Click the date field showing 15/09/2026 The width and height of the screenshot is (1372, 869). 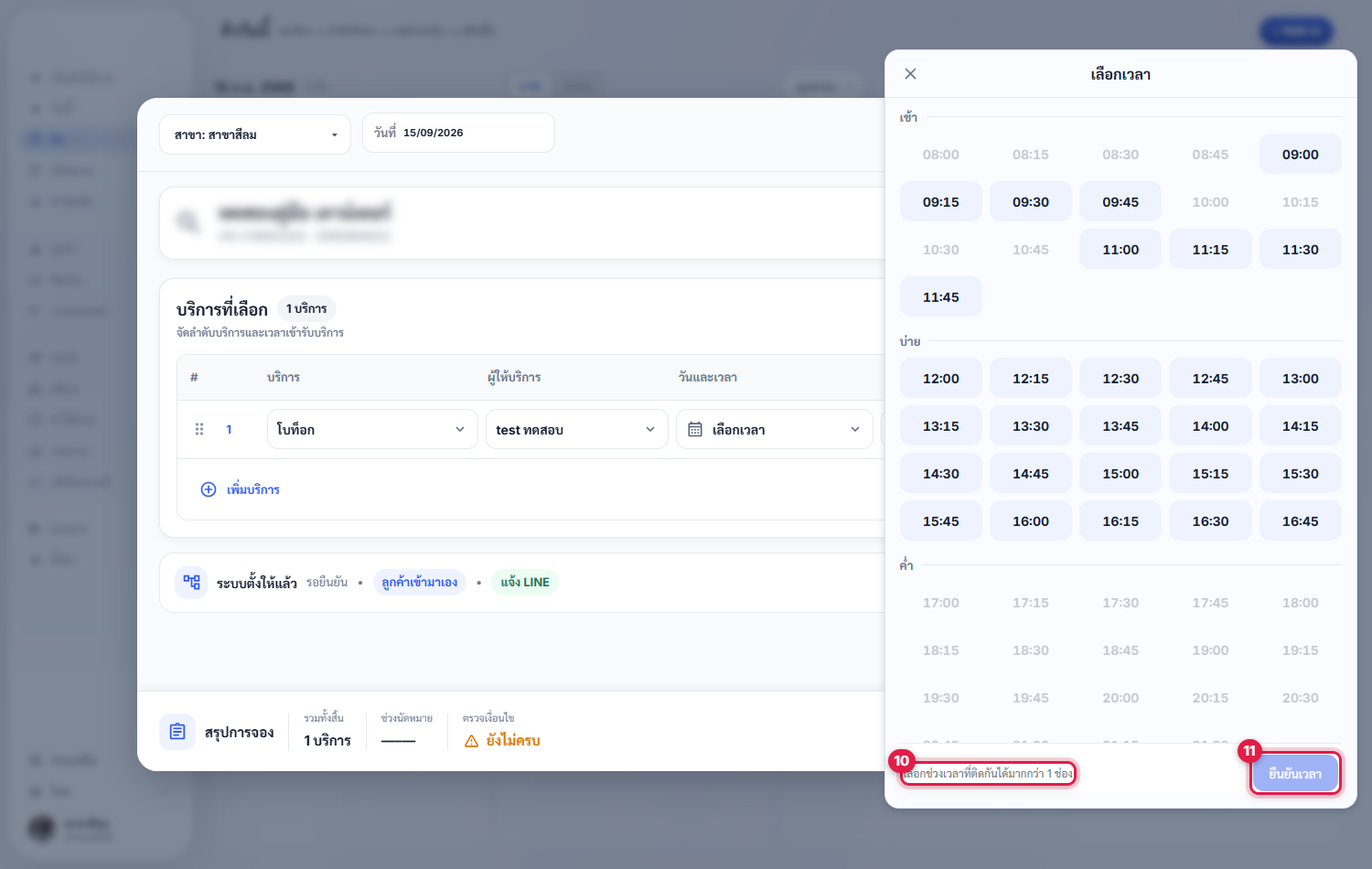458,133
